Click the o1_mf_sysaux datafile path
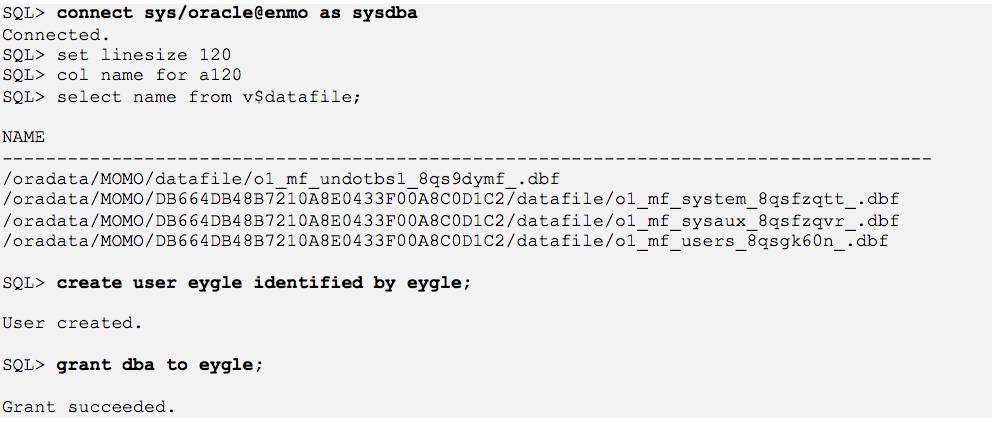Screen dimensions: 994x422 451,221
